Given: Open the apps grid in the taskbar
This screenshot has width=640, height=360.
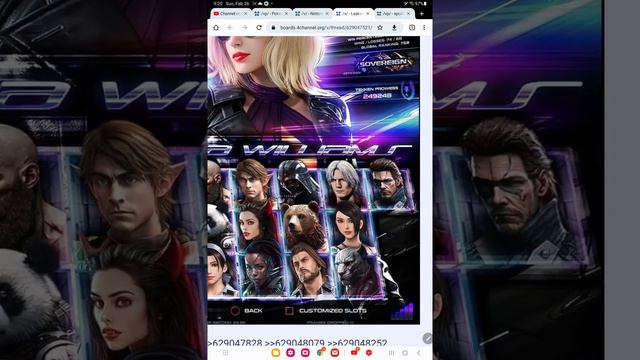Looking at the screenshot, I should [x=226, y=353].
